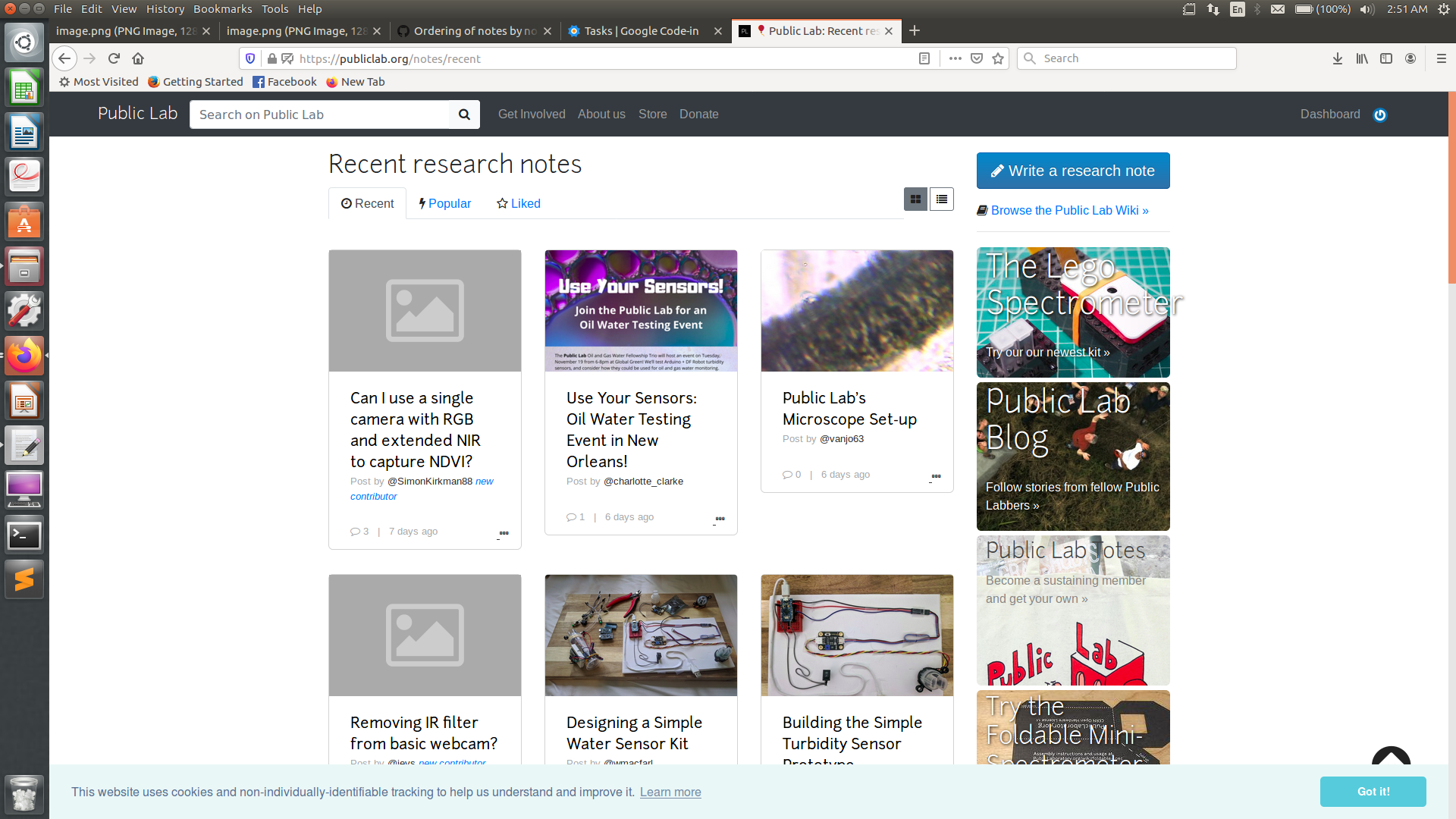Go to browser home page icon
Screen dimensions: 1456x819
click(138, 58)
